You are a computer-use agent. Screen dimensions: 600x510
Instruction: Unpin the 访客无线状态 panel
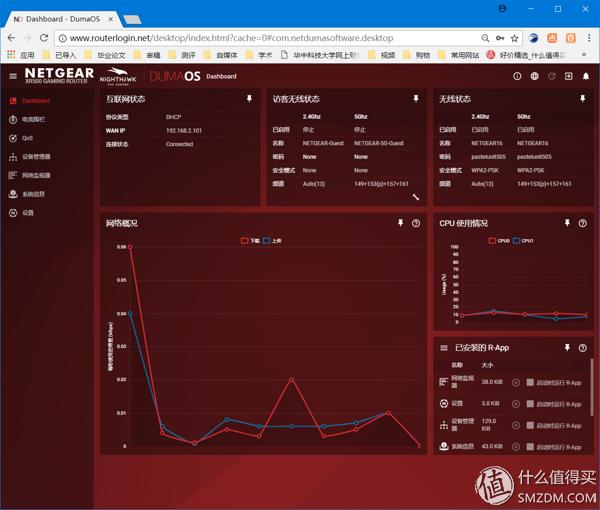pyautogui.click(x=416, y=99)
